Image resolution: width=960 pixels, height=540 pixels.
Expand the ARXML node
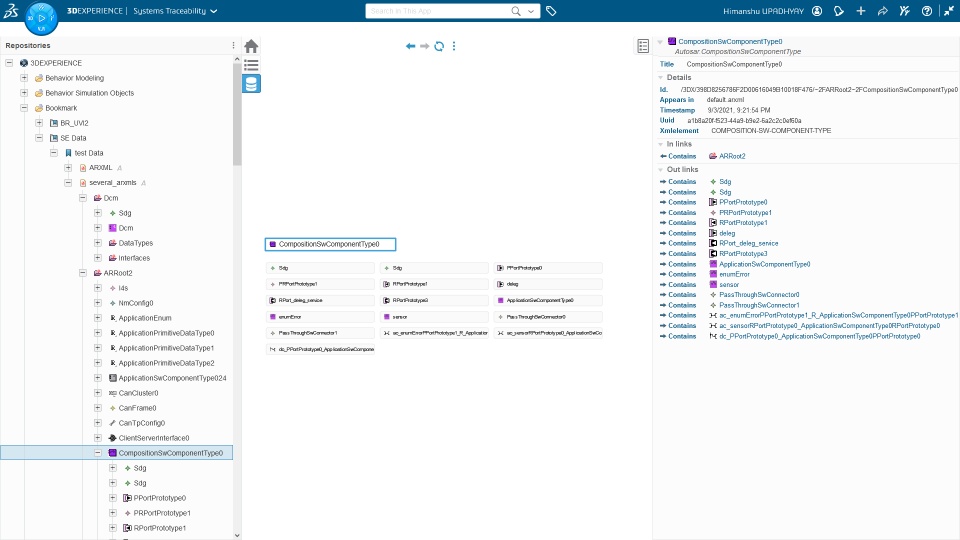(68, 168)
